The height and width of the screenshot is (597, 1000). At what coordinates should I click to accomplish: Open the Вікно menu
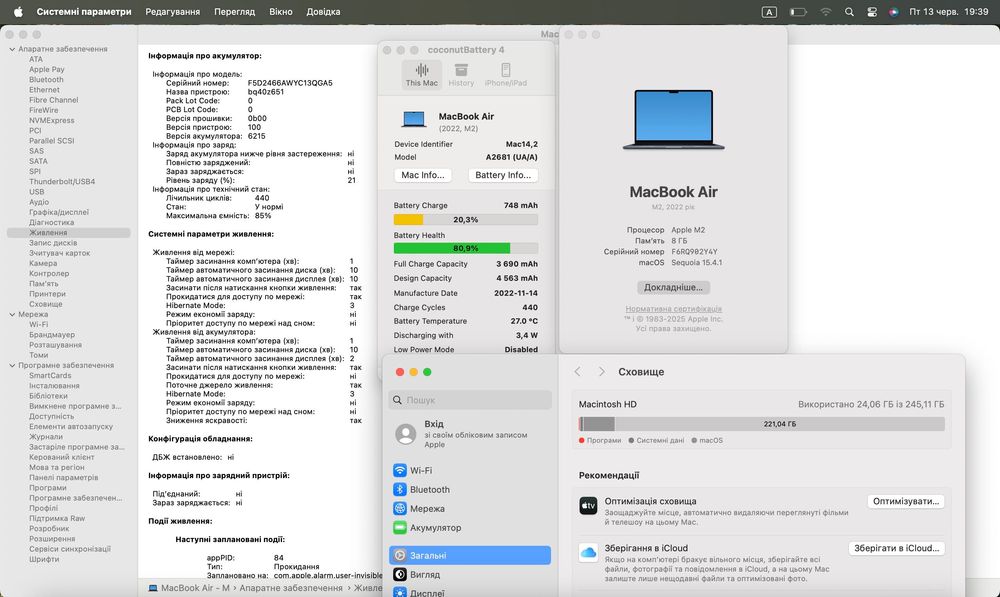click(x=281, y=11)
